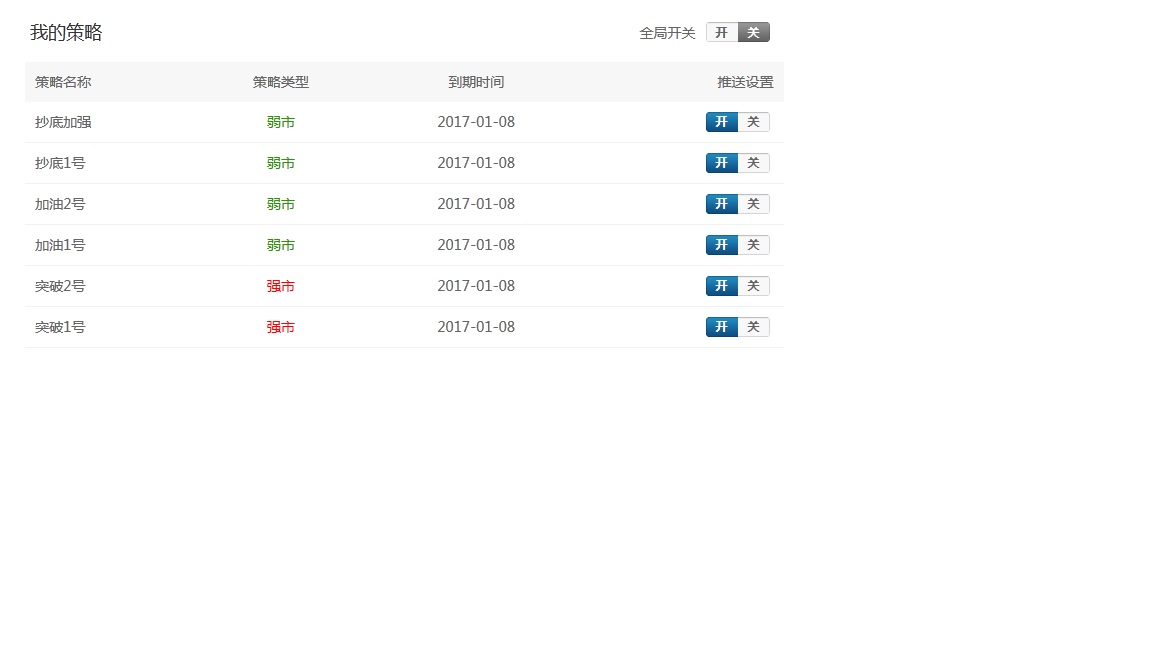1152x648 pixels.
Task: Turn off push for 加油2号
Action: pos(754,204)
